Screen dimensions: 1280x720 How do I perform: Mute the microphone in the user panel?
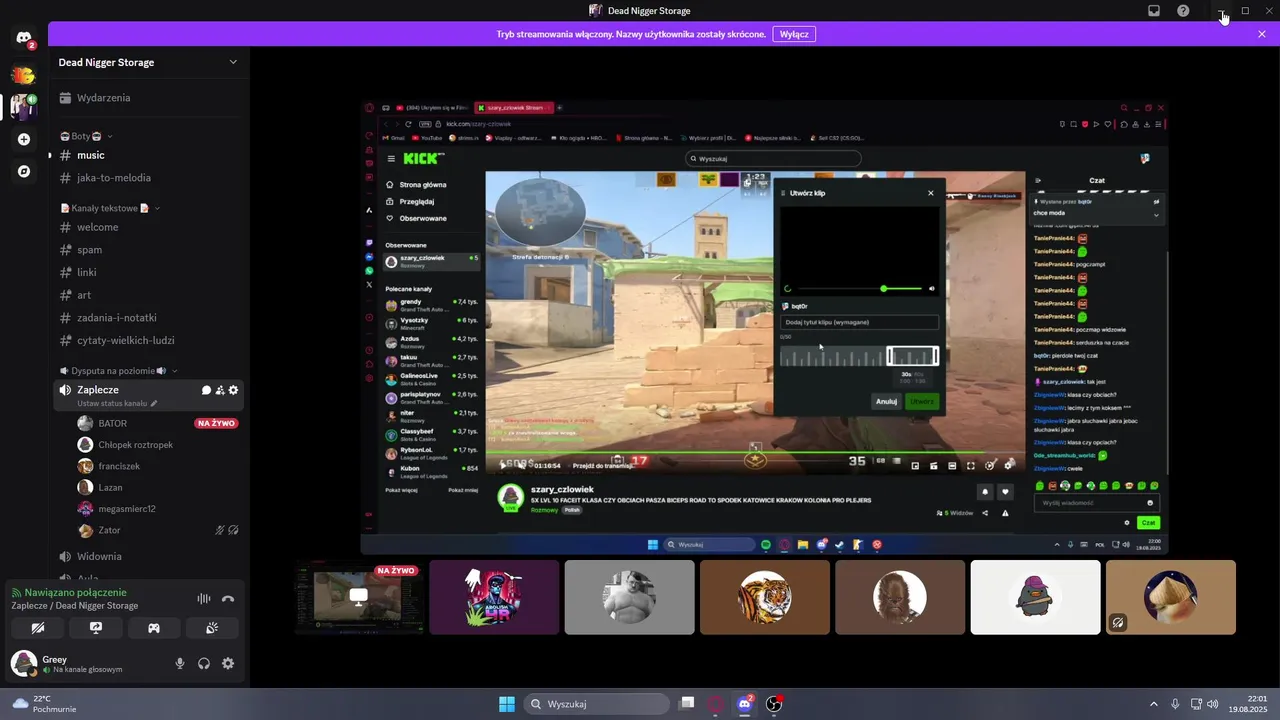(x=180, y=663)
